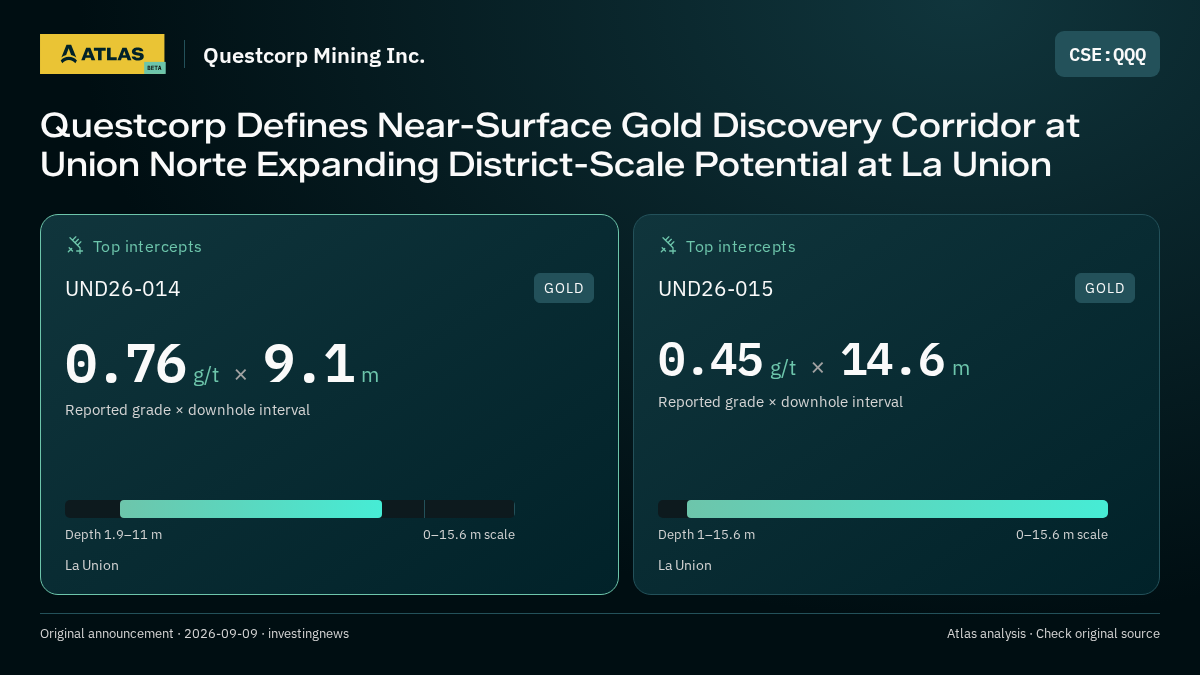Click the GOLD tag on UND26-014 card
Screen dimensions: 1200x675
[564, 288]
